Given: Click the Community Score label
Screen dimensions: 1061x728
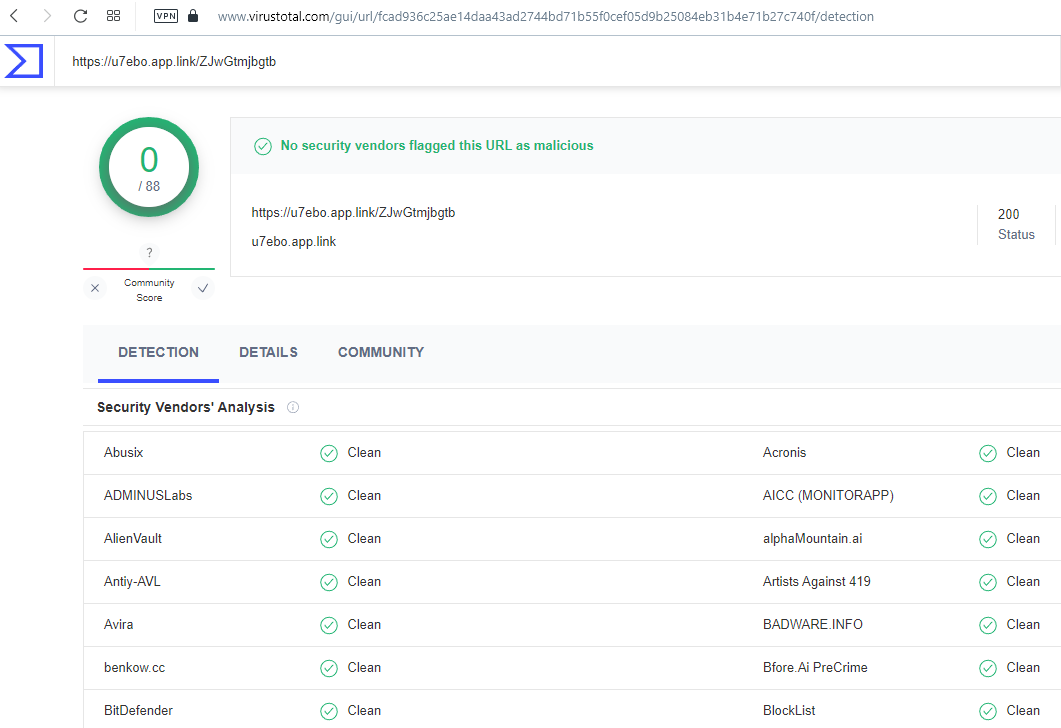Looking at the screenshot, I should 149,290.
